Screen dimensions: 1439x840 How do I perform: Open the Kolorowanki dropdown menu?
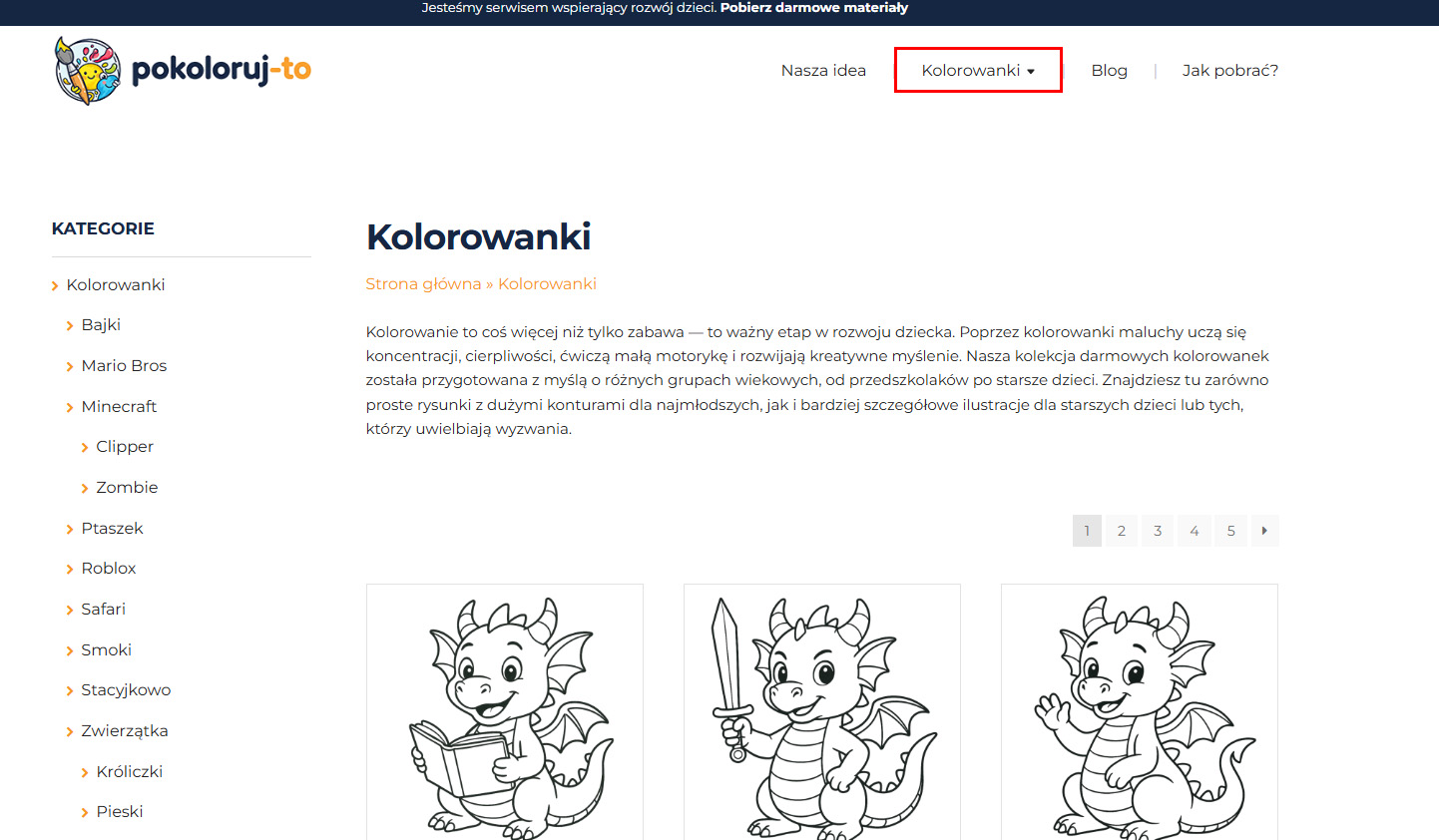[978, 70]
